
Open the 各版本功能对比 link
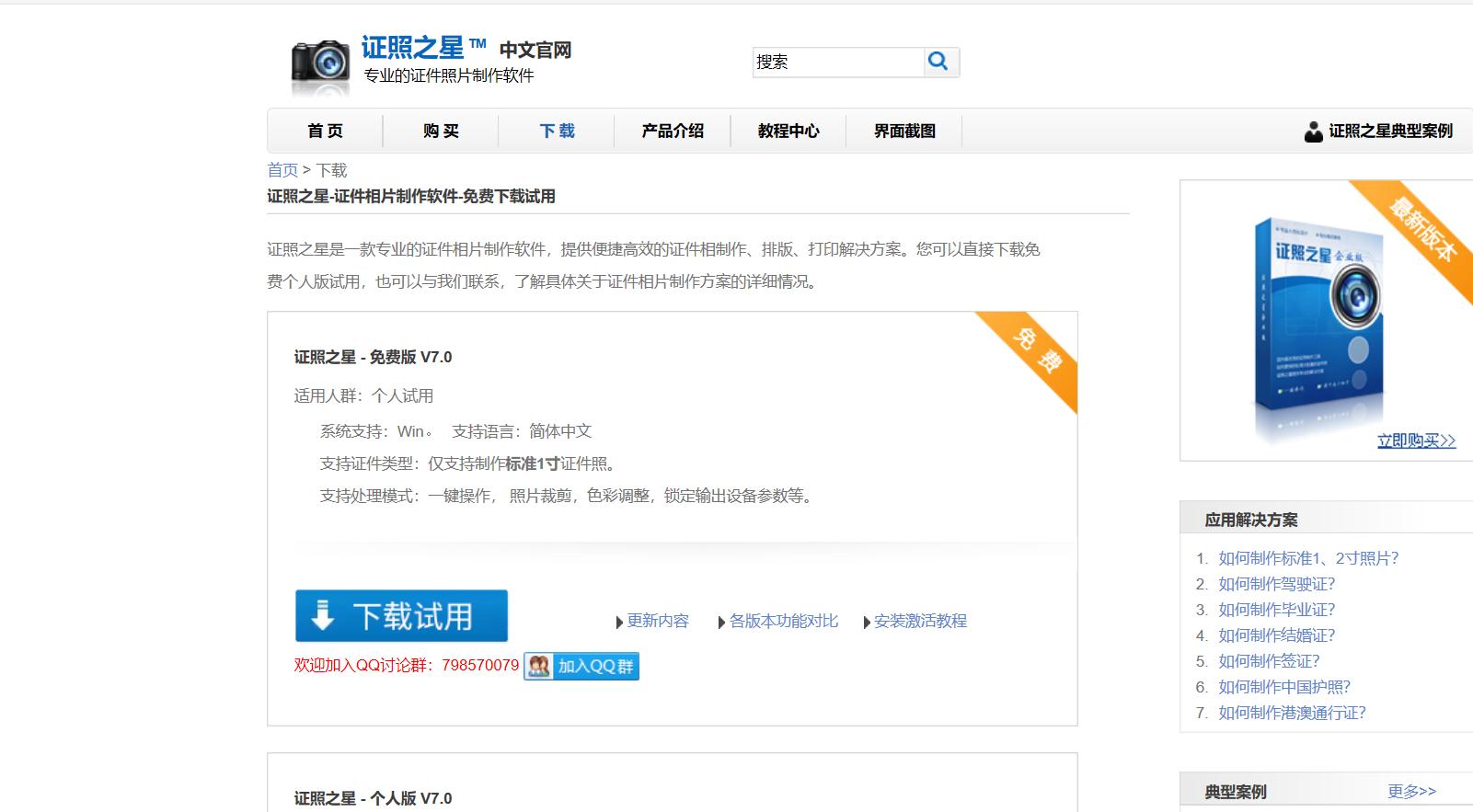click(784, 622)
